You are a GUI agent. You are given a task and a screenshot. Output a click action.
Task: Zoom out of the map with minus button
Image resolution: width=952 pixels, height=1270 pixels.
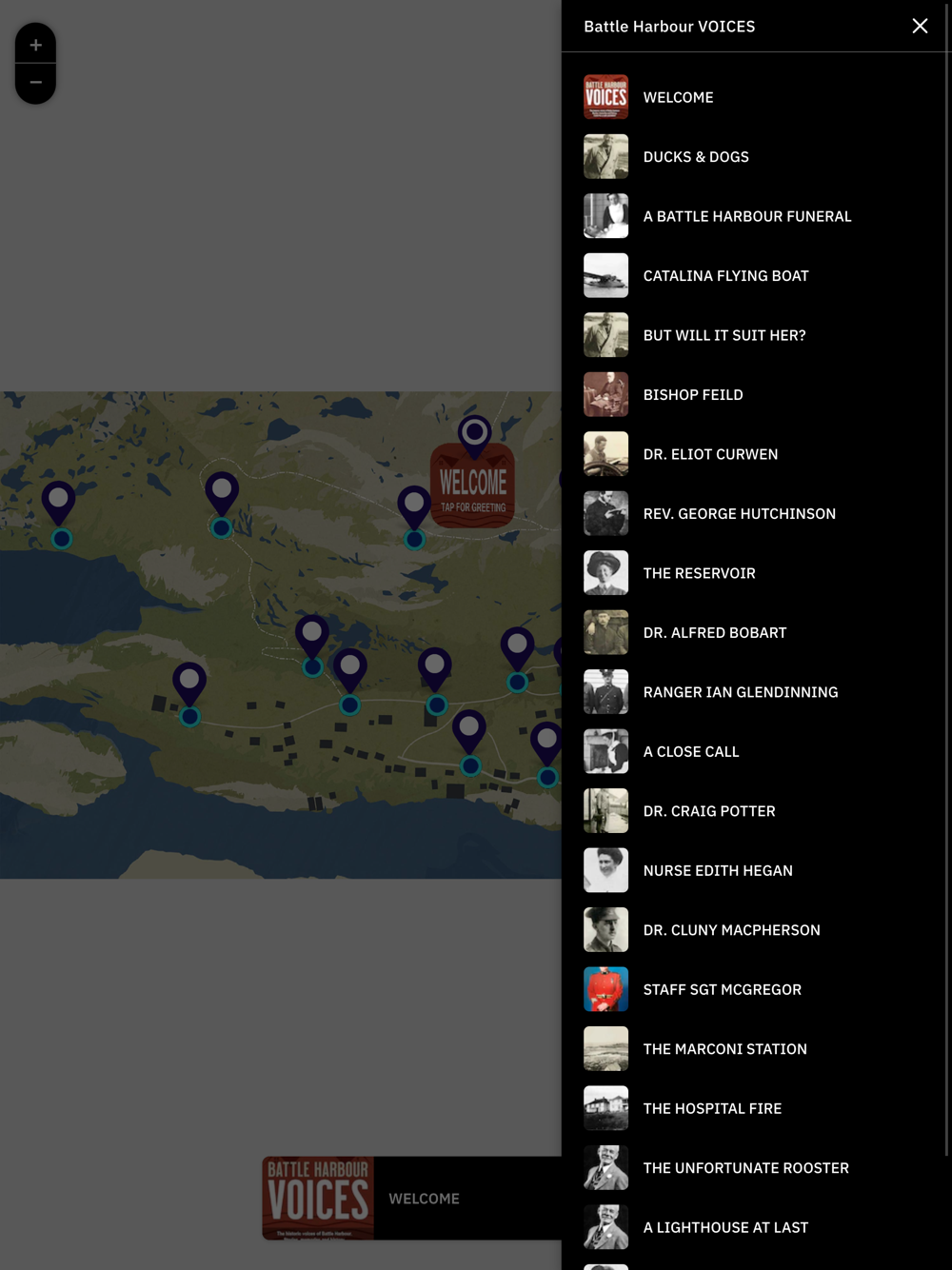35,83
